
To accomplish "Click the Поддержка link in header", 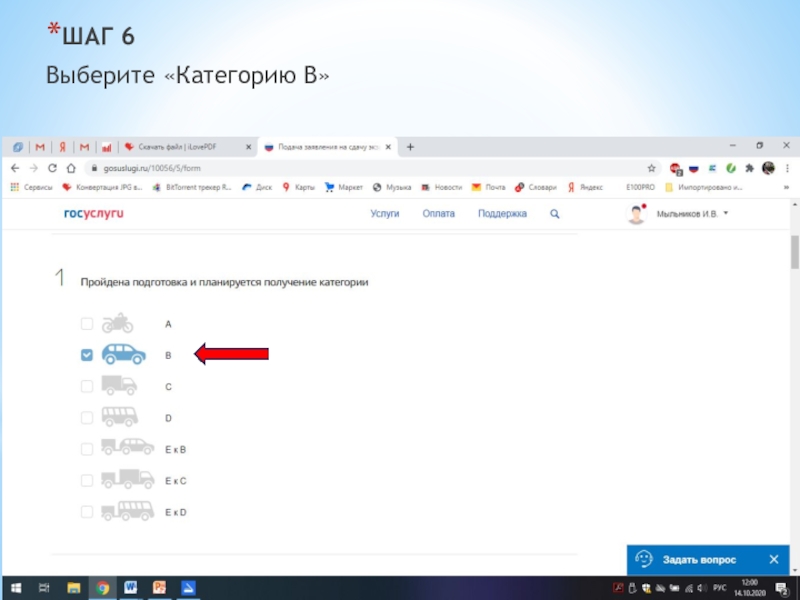I will coord(502,214).
